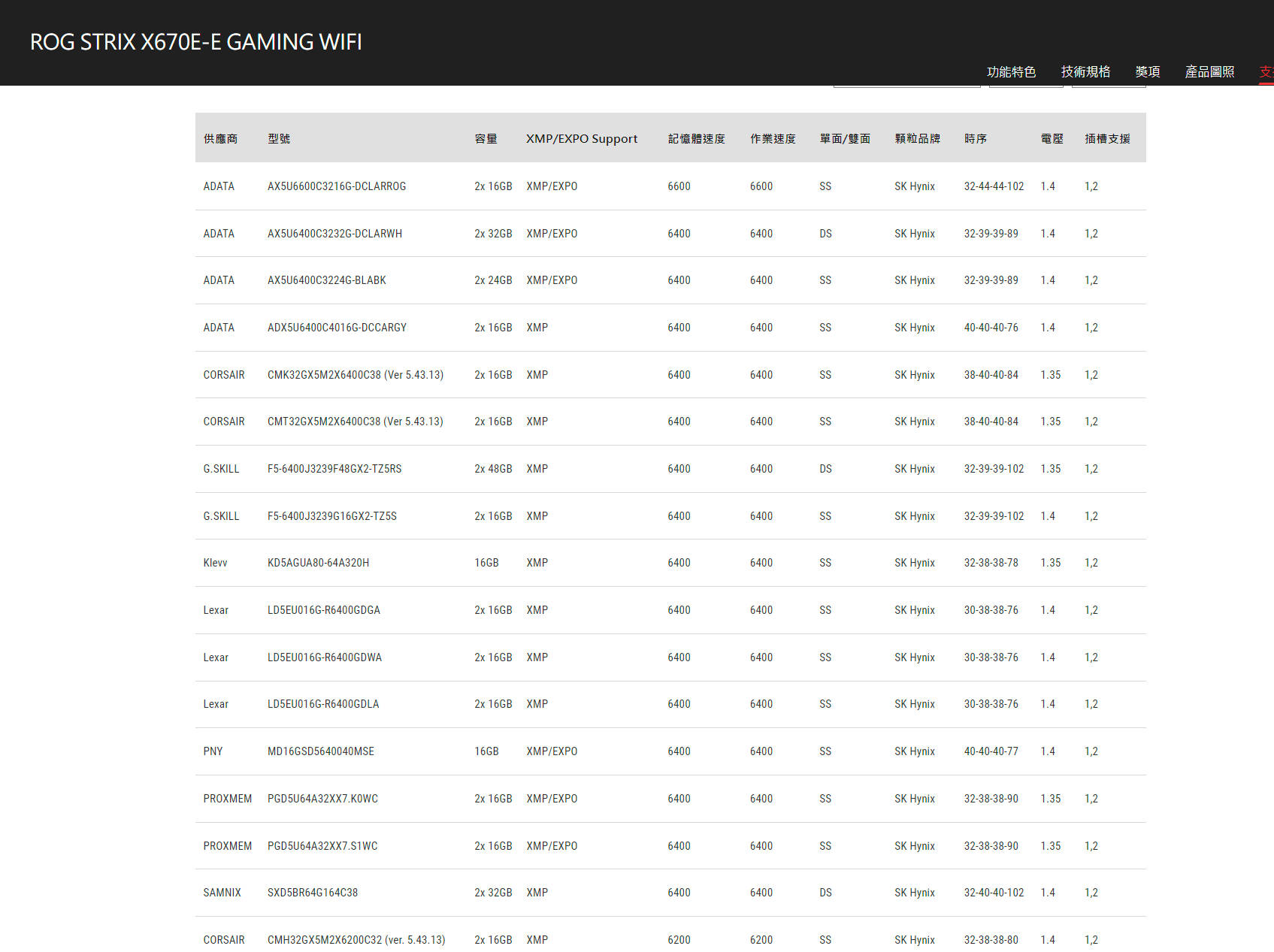Click the 作業速度 column header
Viewport: 1274px width, 952px height.
coord(773,138)
